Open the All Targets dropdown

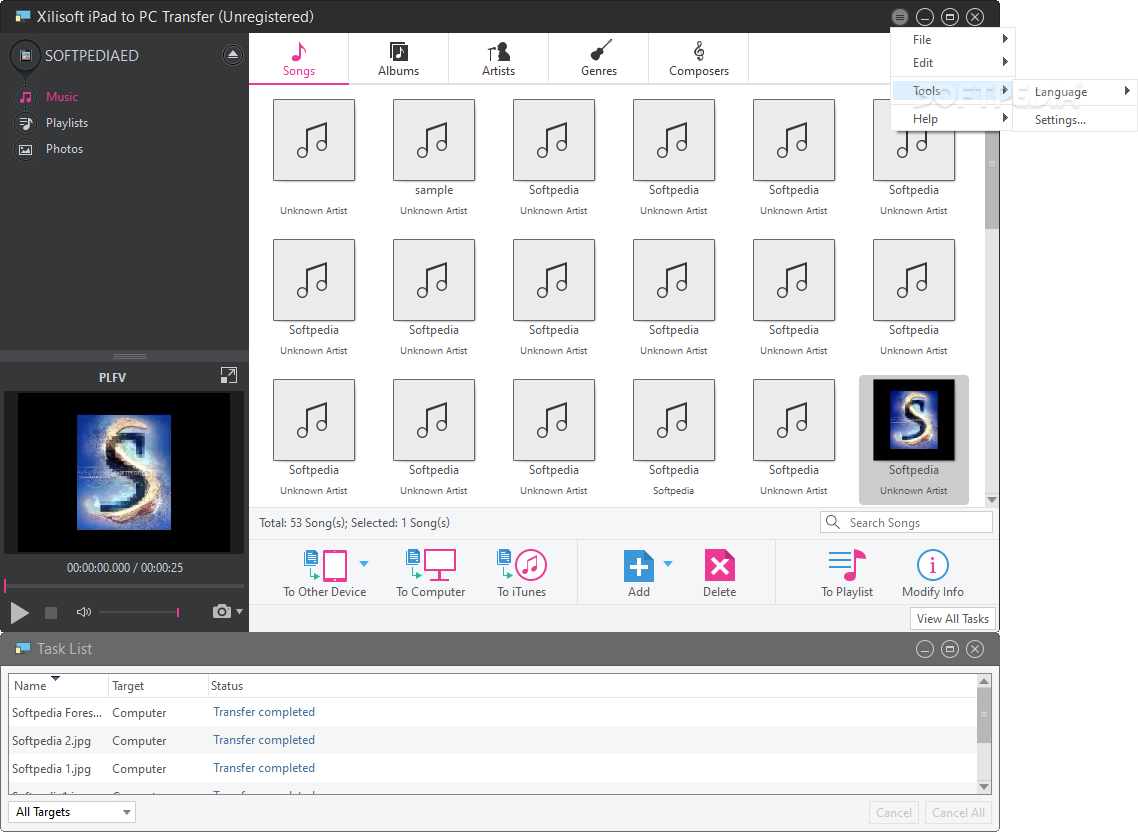pyautogui.click(x=72, y=812)
